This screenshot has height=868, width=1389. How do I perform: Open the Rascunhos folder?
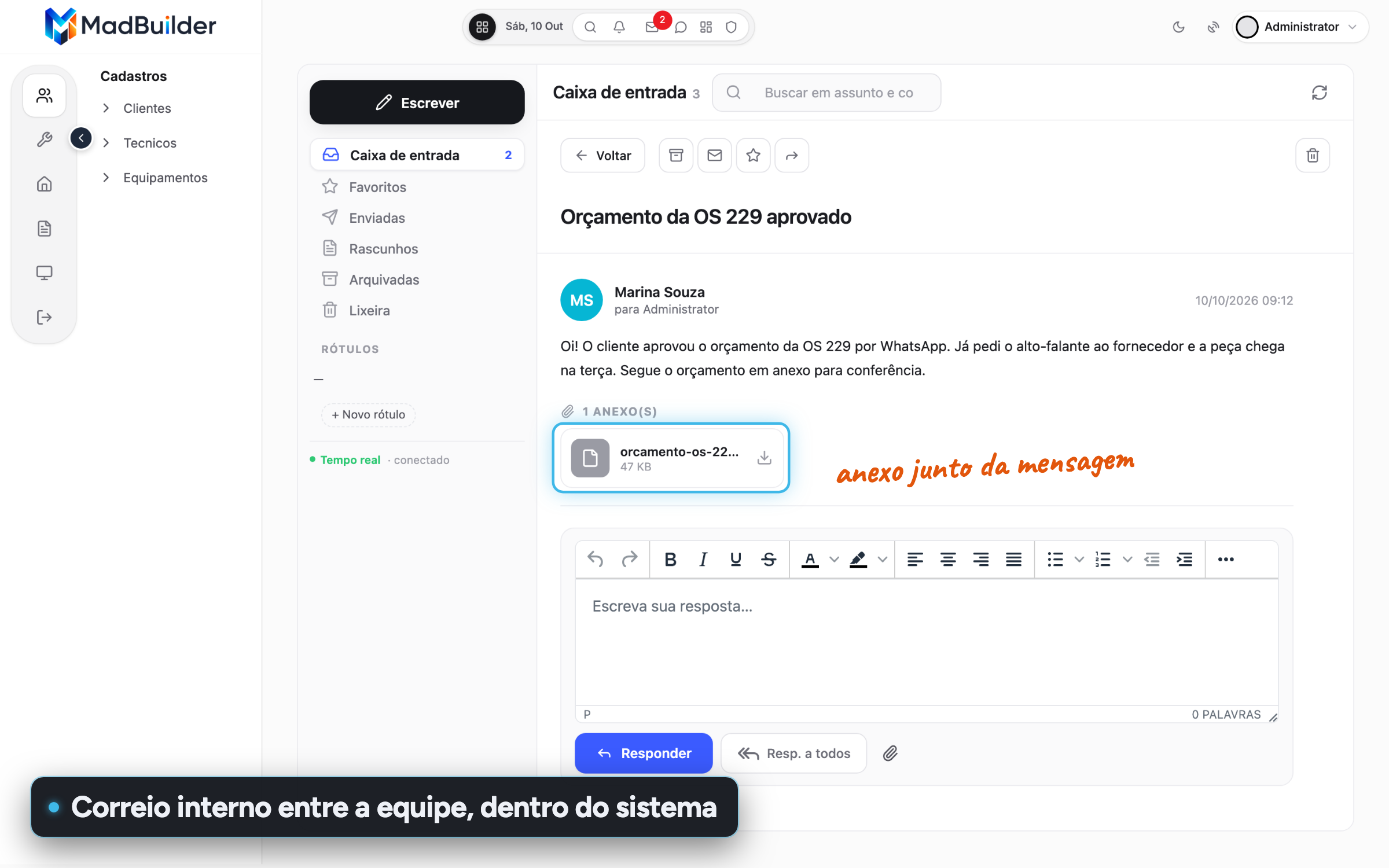417,249
